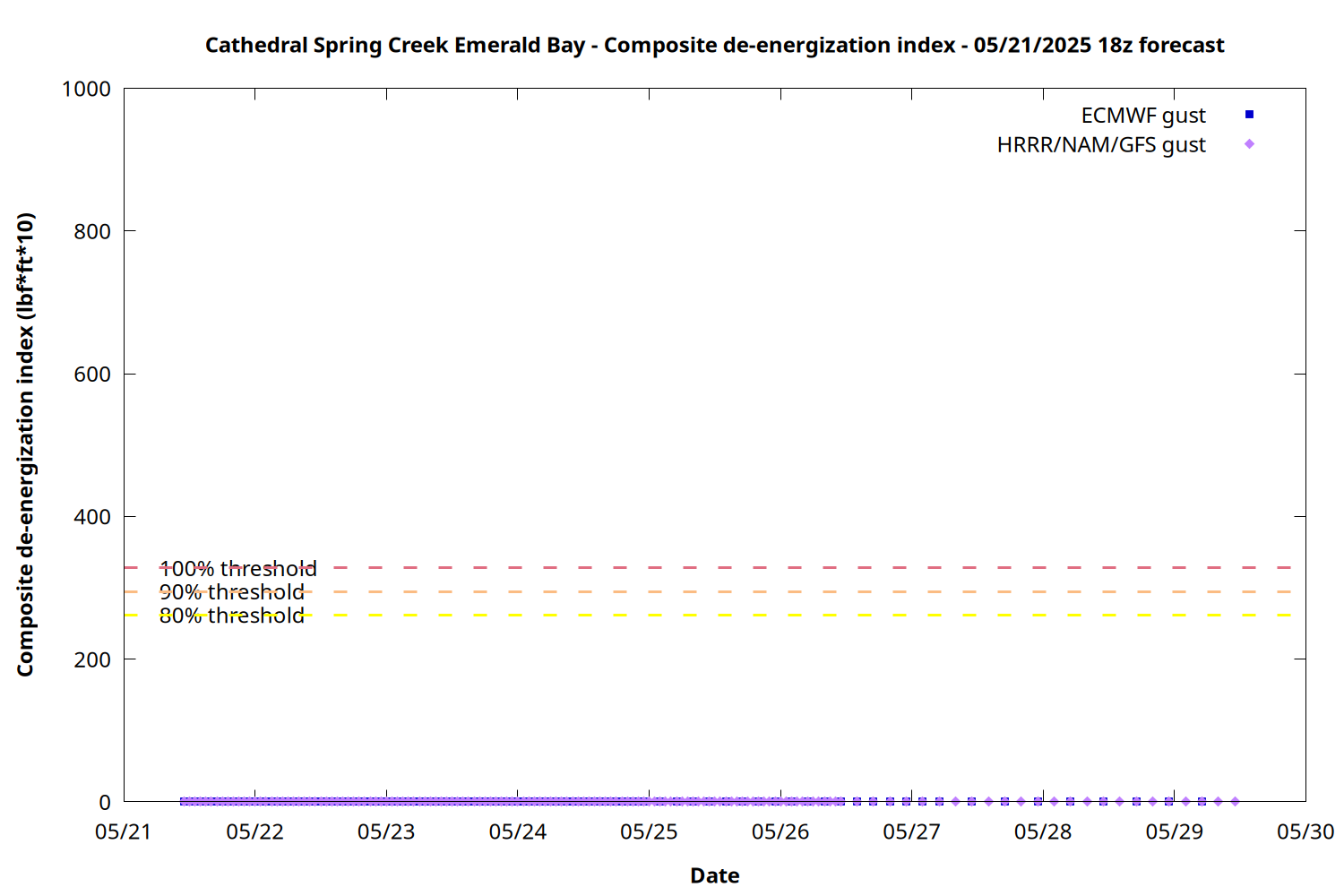Click the y-axis label 800
This screenshot has width=1344, height=896.
click(92, 231)
